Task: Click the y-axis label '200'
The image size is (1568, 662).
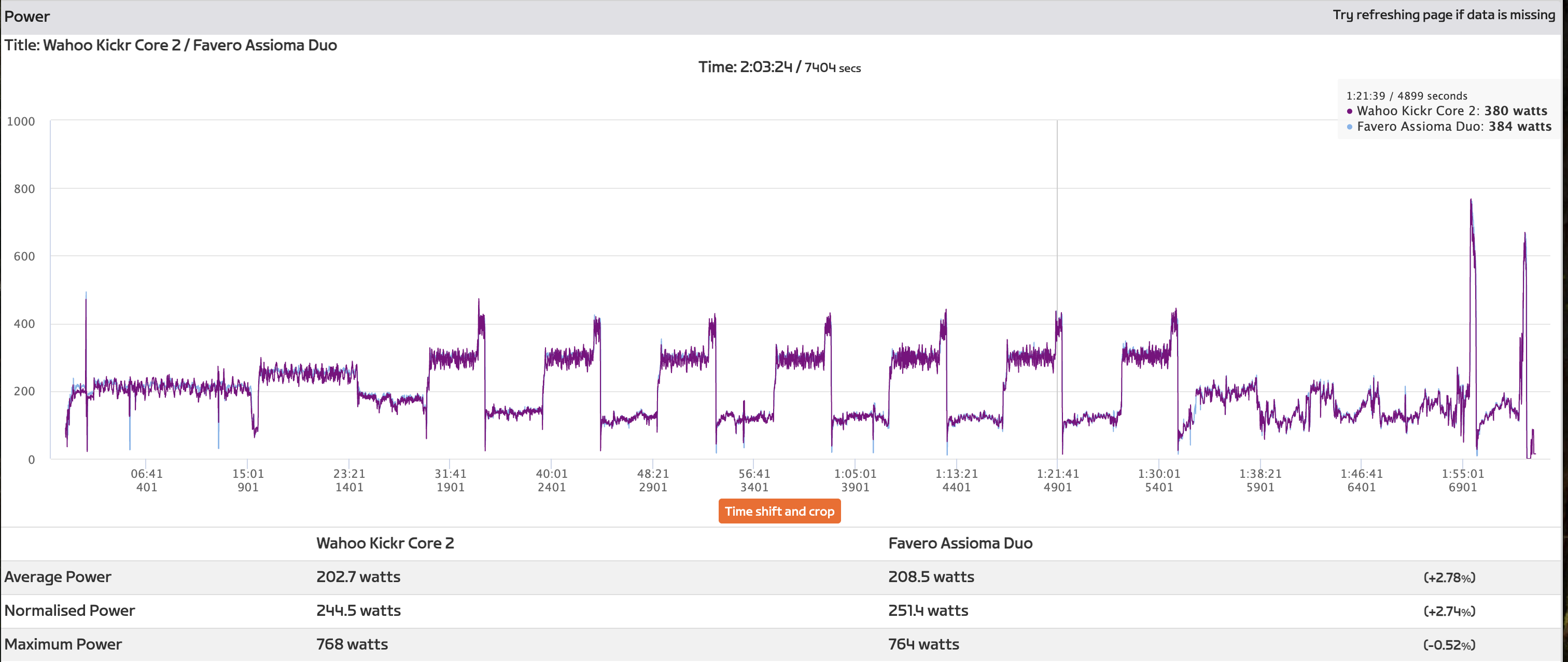Action: pyautogui.click(x=24, y=391)
